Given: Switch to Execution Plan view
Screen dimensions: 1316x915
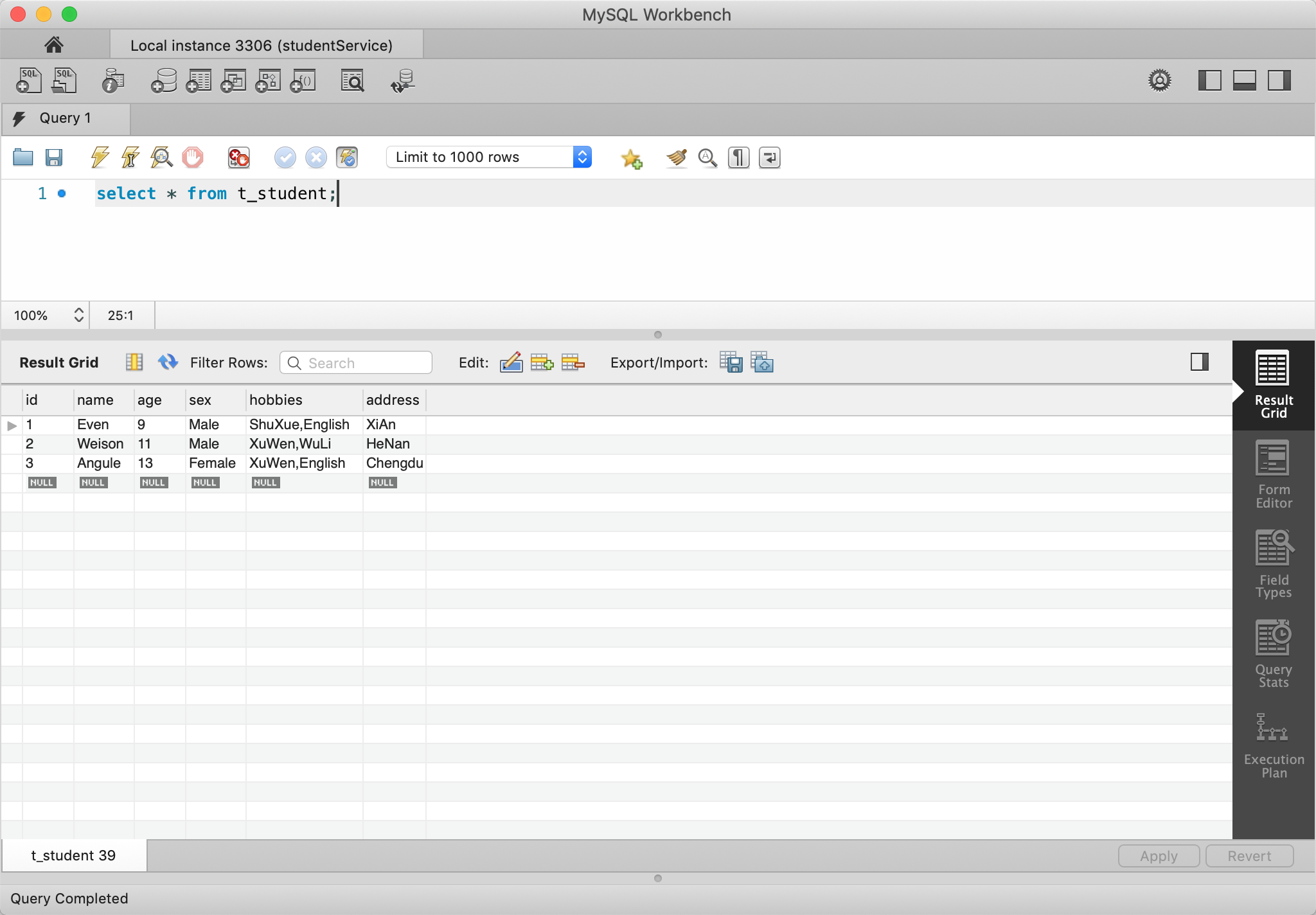Looking at the screenshot, I should (1273, 745).
